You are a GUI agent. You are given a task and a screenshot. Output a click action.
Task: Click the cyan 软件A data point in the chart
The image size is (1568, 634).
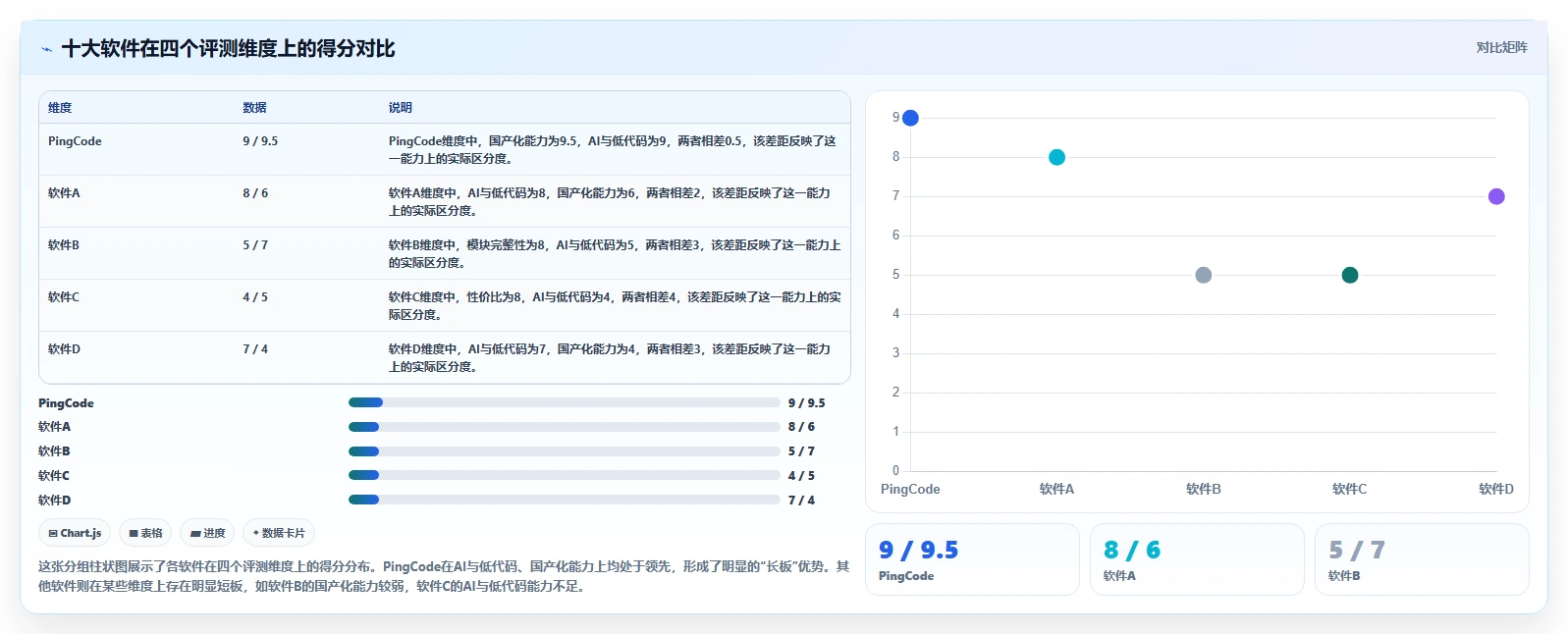pos(1056,157)
